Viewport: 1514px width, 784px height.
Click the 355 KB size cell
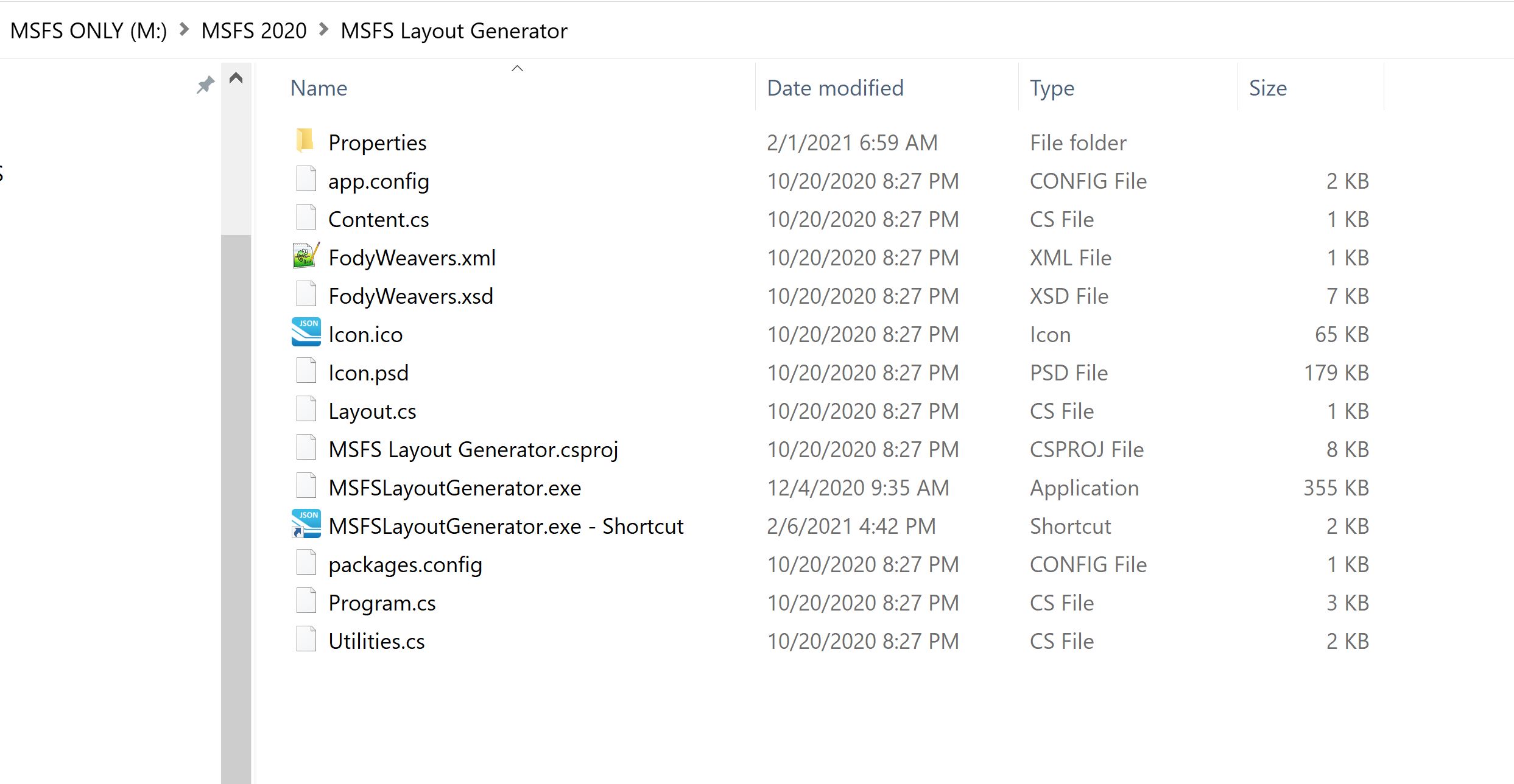tap(1336, 488)
